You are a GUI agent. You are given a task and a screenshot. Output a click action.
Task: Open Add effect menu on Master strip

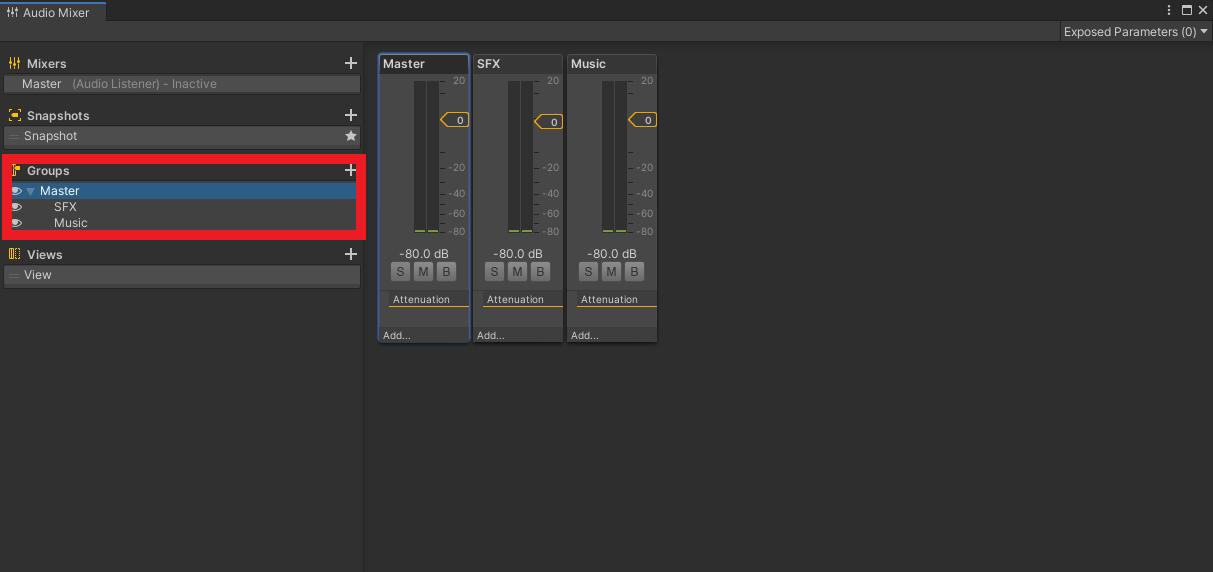tap(424, 335)
